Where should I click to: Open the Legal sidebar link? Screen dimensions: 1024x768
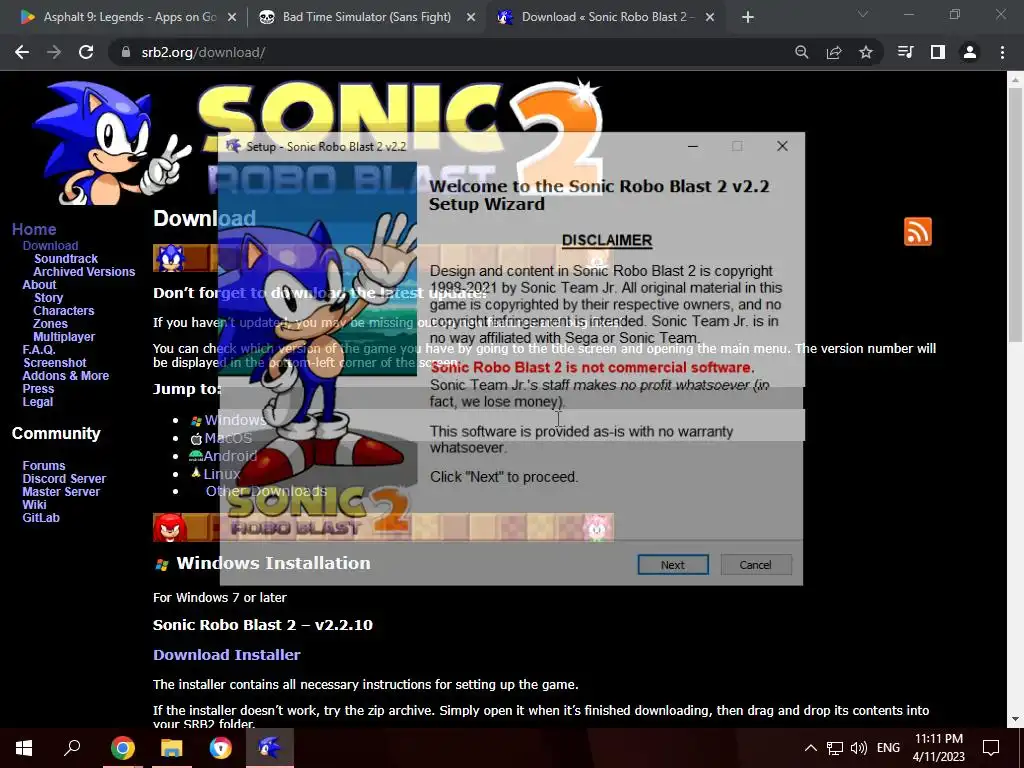tap(38, 402)
